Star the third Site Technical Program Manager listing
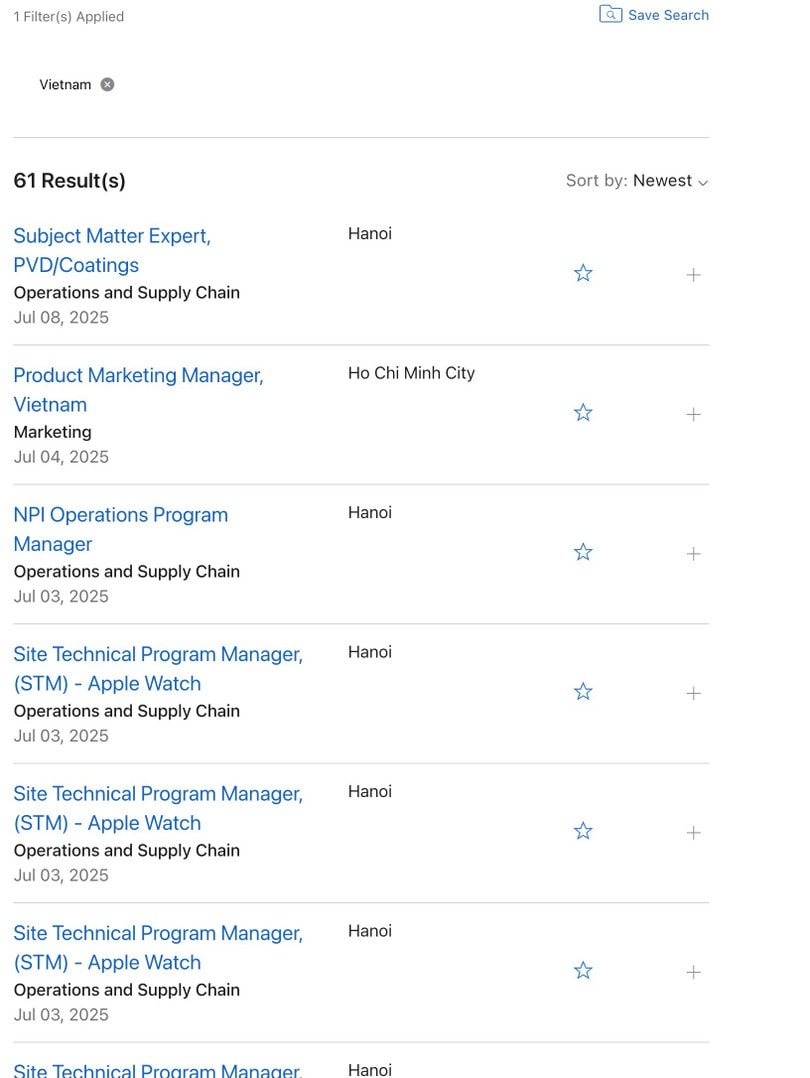The height and width of the screenshot is (1078, 810). coord(583,971)
